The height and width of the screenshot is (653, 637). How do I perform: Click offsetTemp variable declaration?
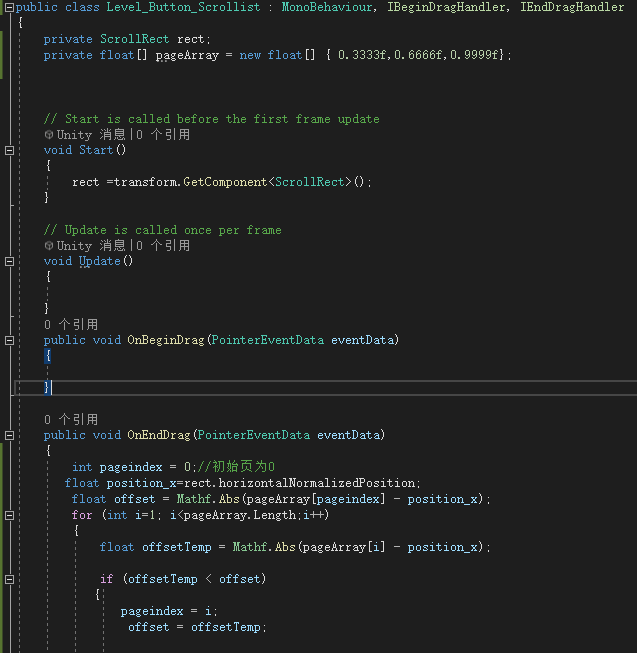coord(177,547)
